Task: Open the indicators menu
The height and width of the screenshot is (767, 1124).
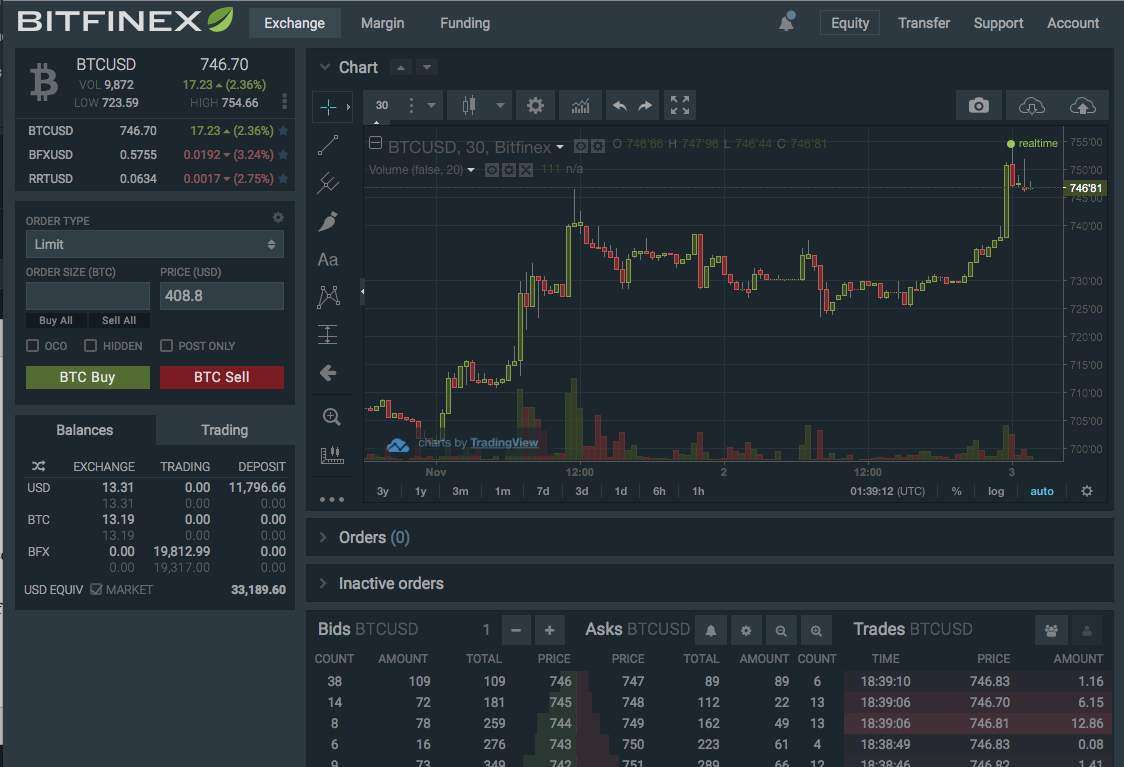Action: [580, 106]
